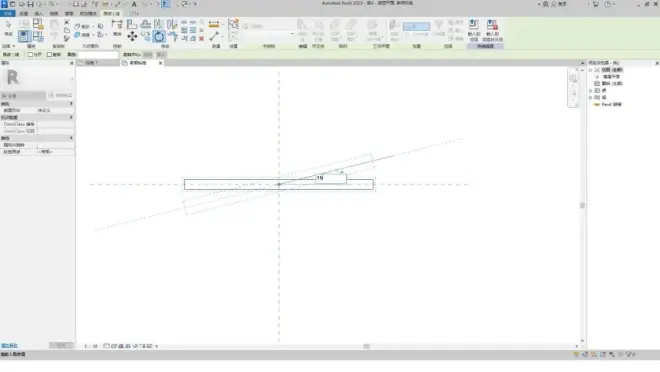Screen dimensions: 660x372
Task: Click the Cut clipboard scissors icon
Action: [67, 22]
